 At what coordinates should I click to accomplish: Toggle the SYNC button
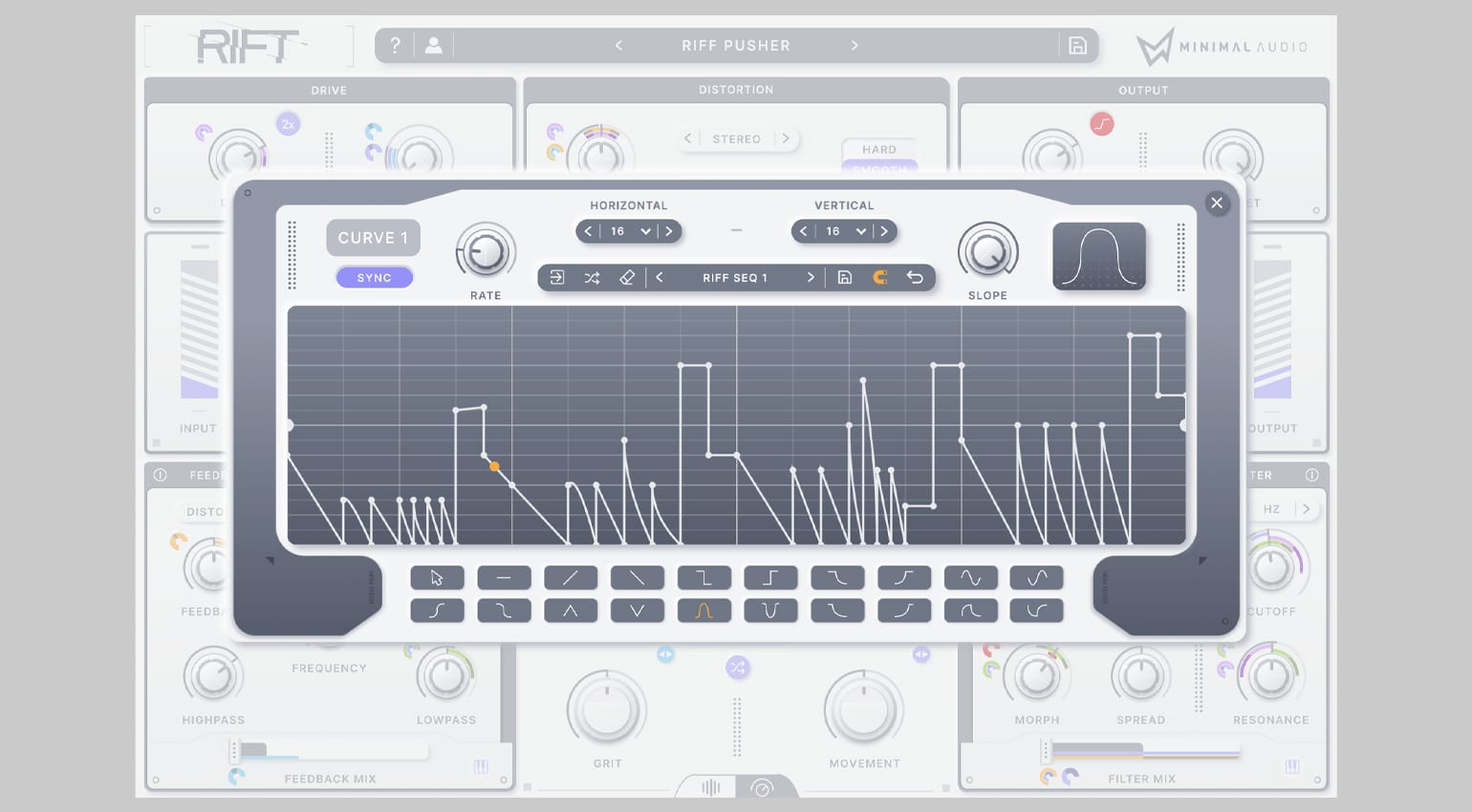tap(374, 278)
